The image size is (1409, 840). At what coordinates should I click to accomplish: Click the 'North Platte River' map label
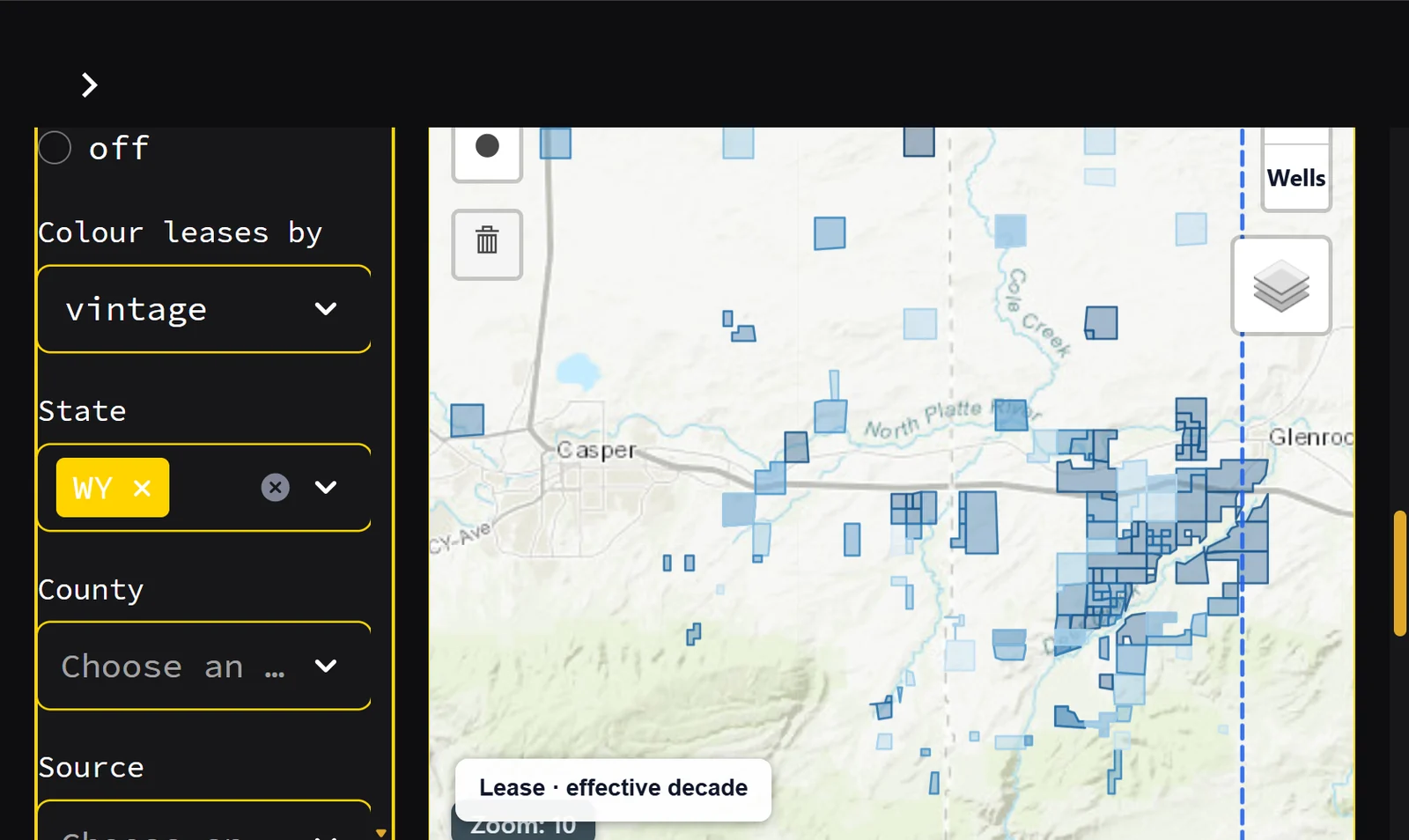tap(953, 419)
